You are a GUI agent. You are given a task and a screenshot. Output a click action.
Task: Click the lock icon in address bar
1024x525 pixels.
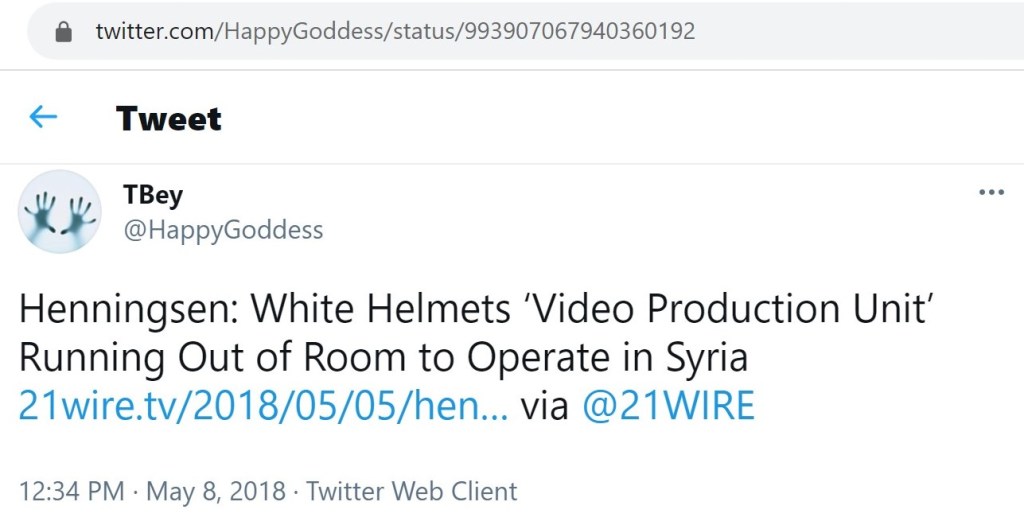coord(64,31)
